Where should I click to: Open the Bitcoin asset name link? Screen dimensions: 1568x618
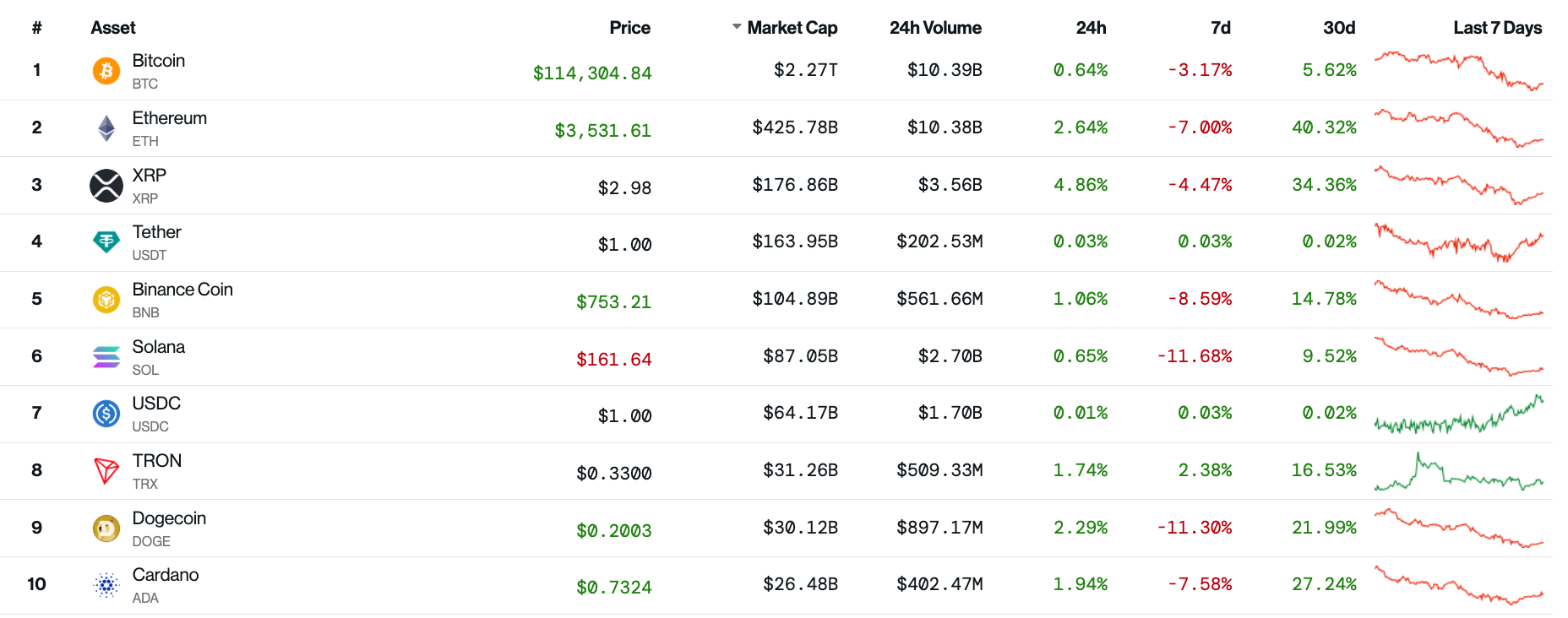159,61
